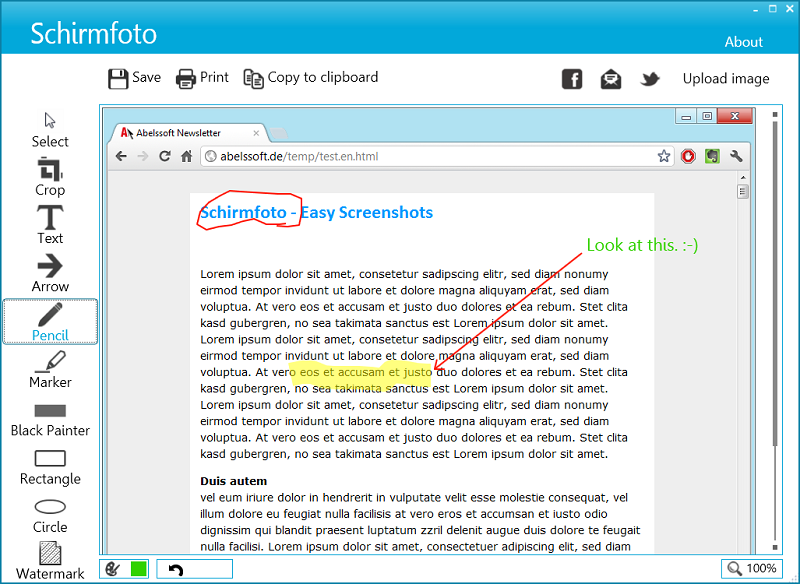Go back in the captured browser
The height and width of the screenshot is (584, 800).
pos(121,156)
